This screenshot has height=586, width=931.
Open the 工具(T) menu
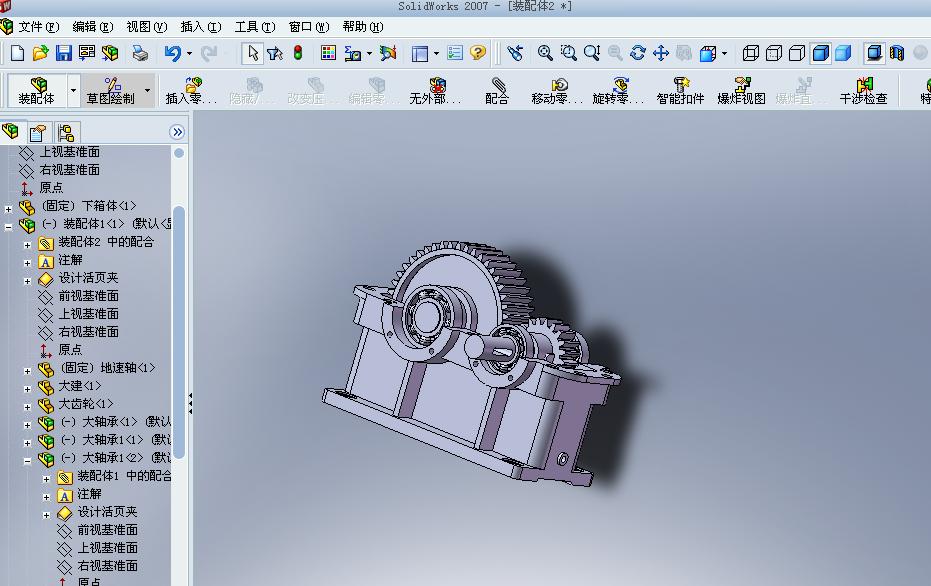pyautogui.click(x=255, y=27)
